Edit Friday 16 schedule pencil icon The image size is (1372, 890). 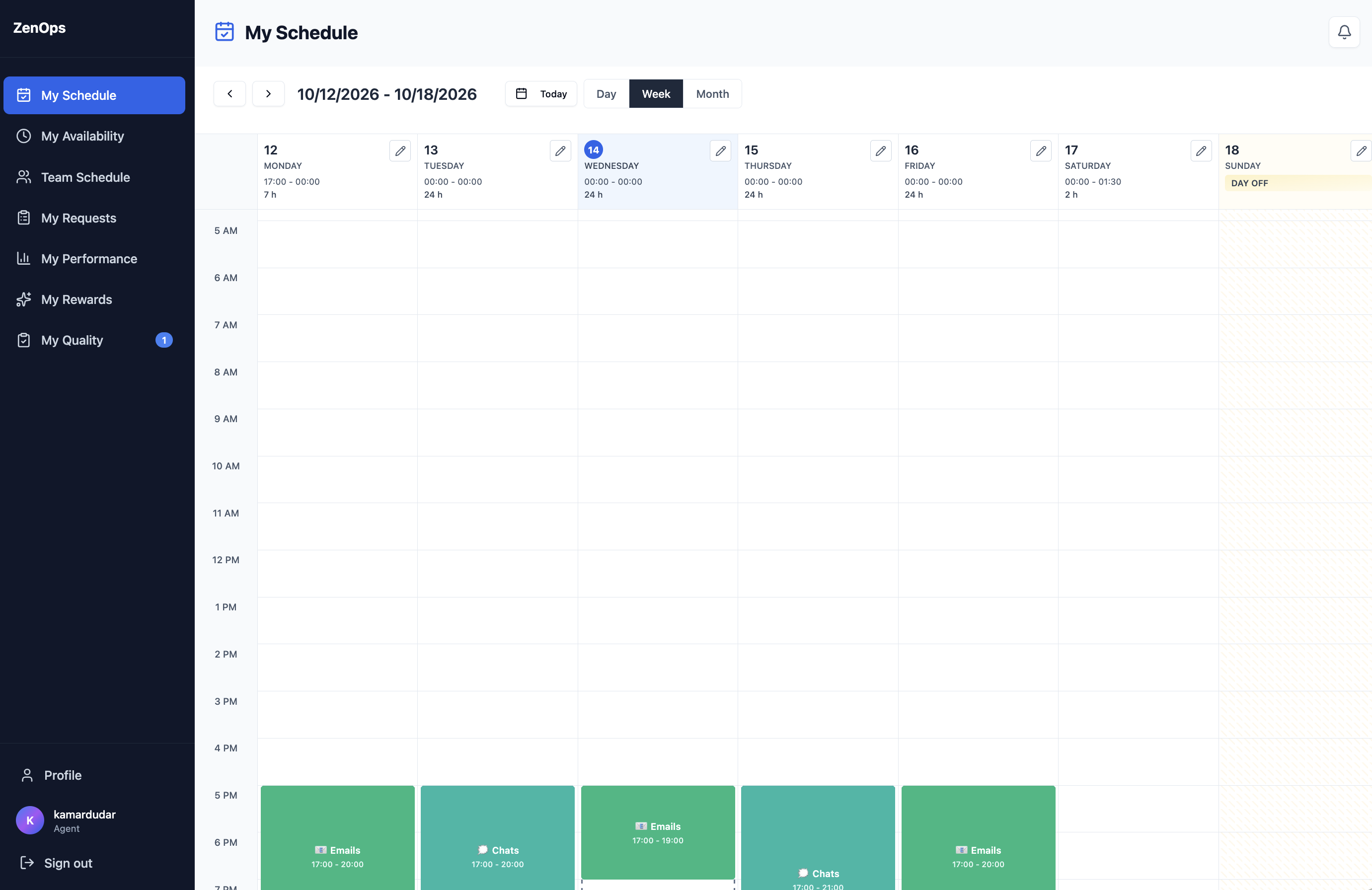[1041, 150]
